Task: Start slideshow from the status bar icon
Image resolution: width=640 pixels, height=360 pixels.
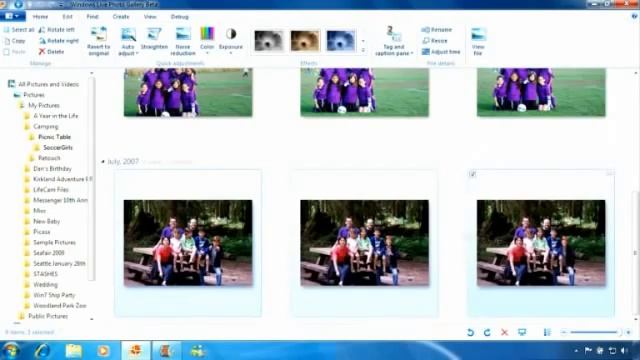Action: 522,332
